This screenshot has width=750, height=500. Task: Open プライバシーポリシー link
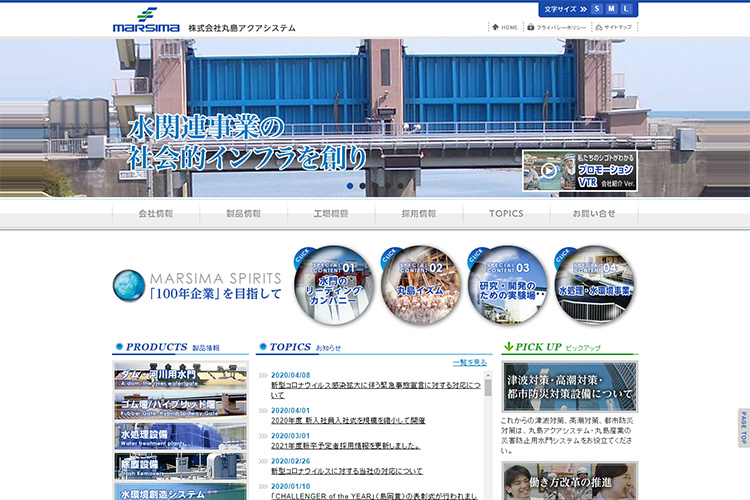[557, 27]
